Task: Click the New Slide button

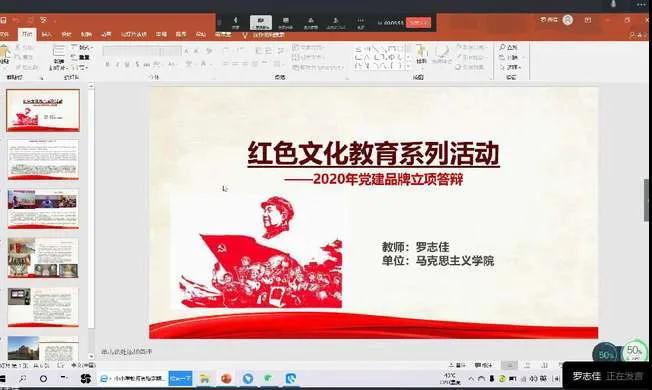Action: (x=59, y=57)
